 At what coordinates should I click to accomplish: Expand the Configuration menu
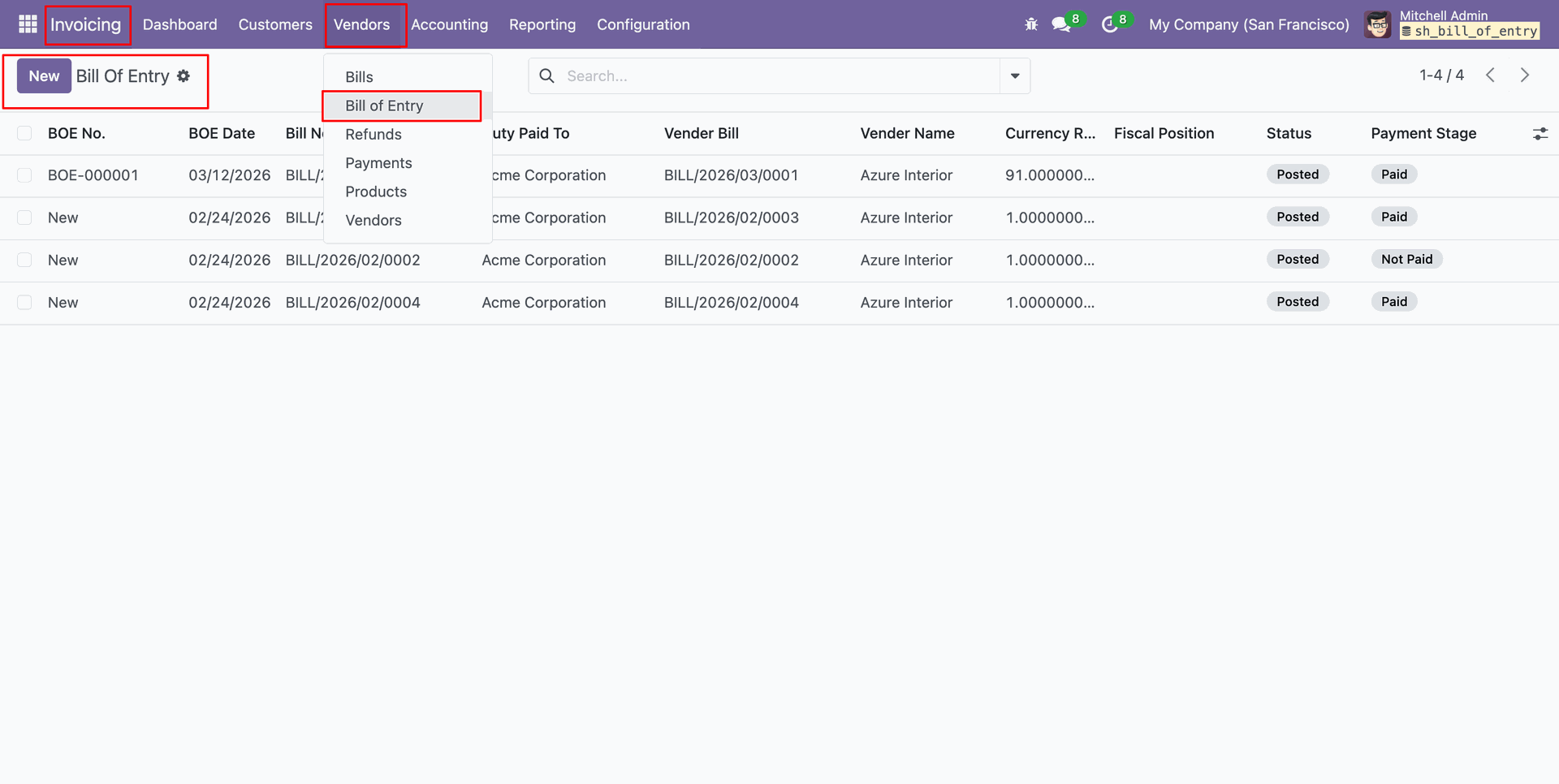pyautogui.click(x=643, y=24)
